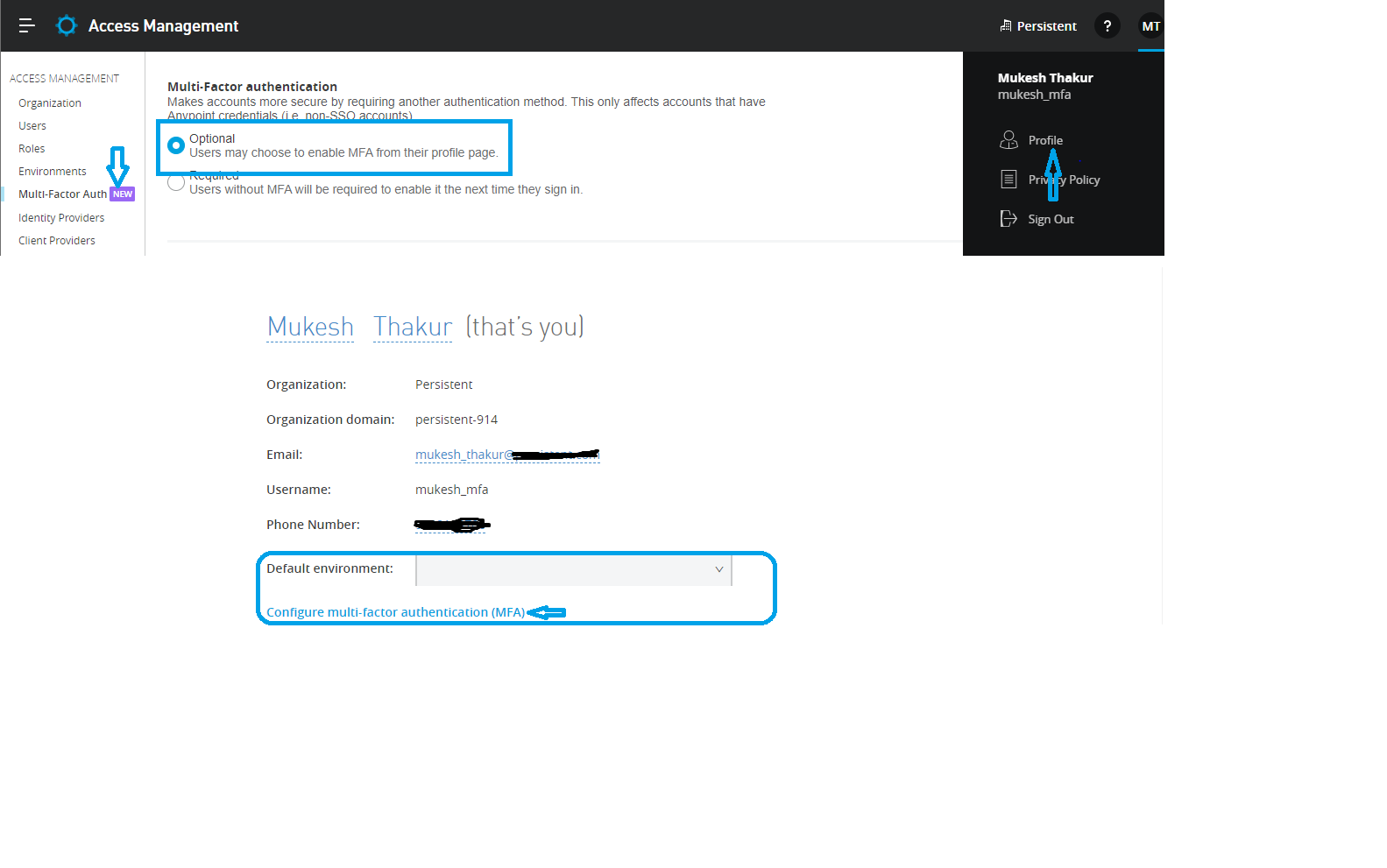Click the ACCESS MANAGEMENT sidebar heading
This screenshot has width=1387, height=868.
pos(64,78)
